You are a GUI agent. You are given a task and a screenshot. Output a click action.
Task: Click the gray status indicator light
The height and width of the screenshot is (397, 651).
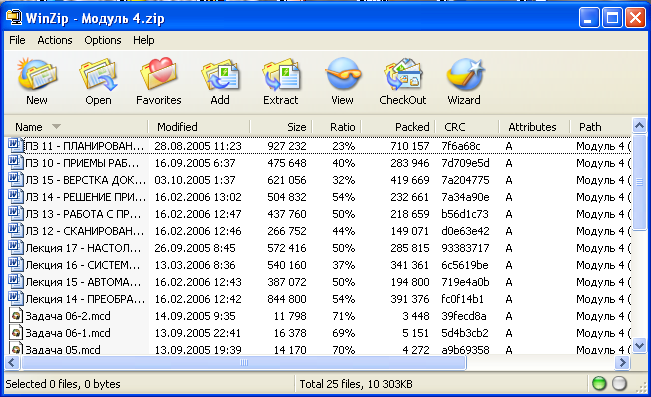point(619,383)
